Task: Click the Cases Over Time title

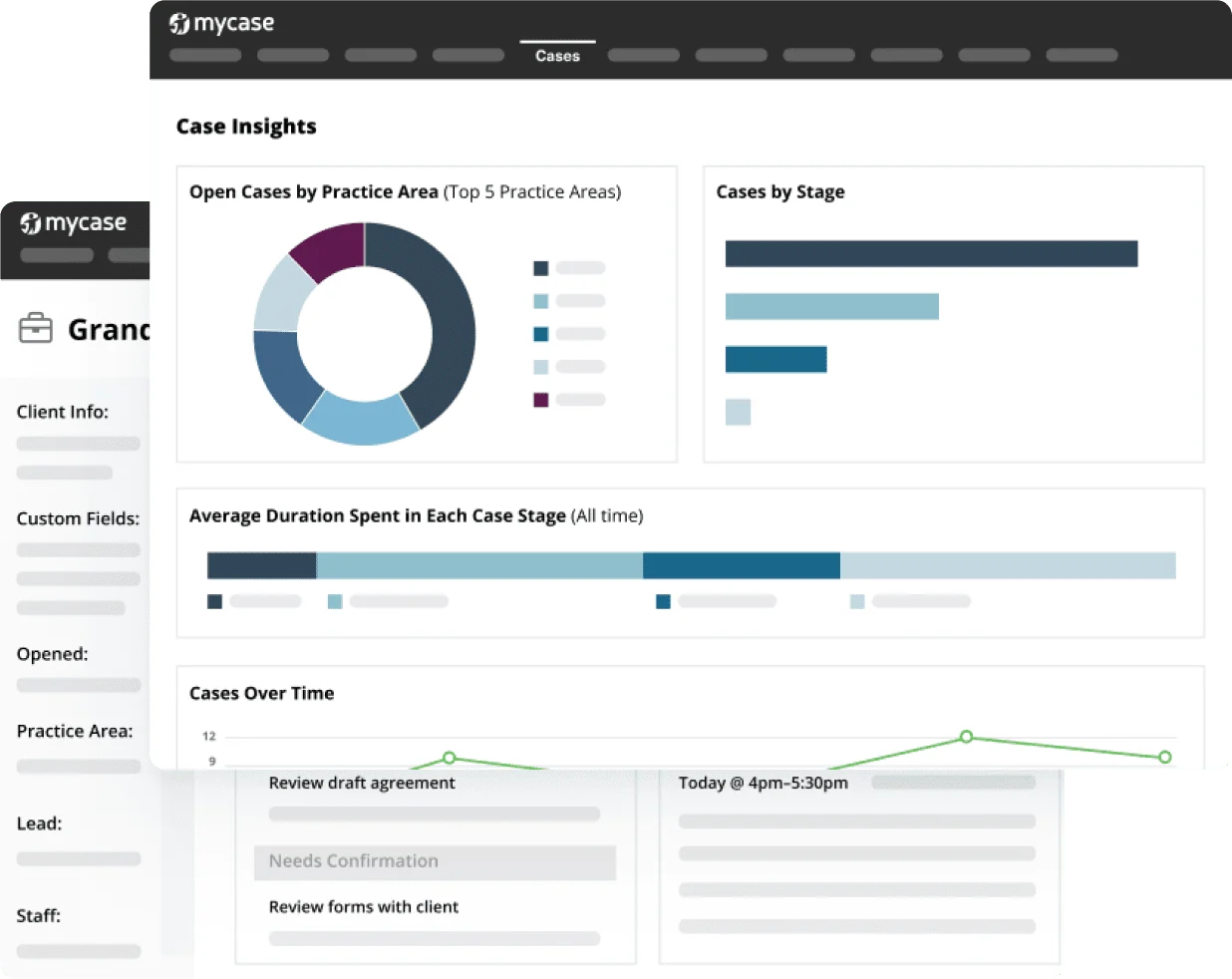Action: click(262, 693)
